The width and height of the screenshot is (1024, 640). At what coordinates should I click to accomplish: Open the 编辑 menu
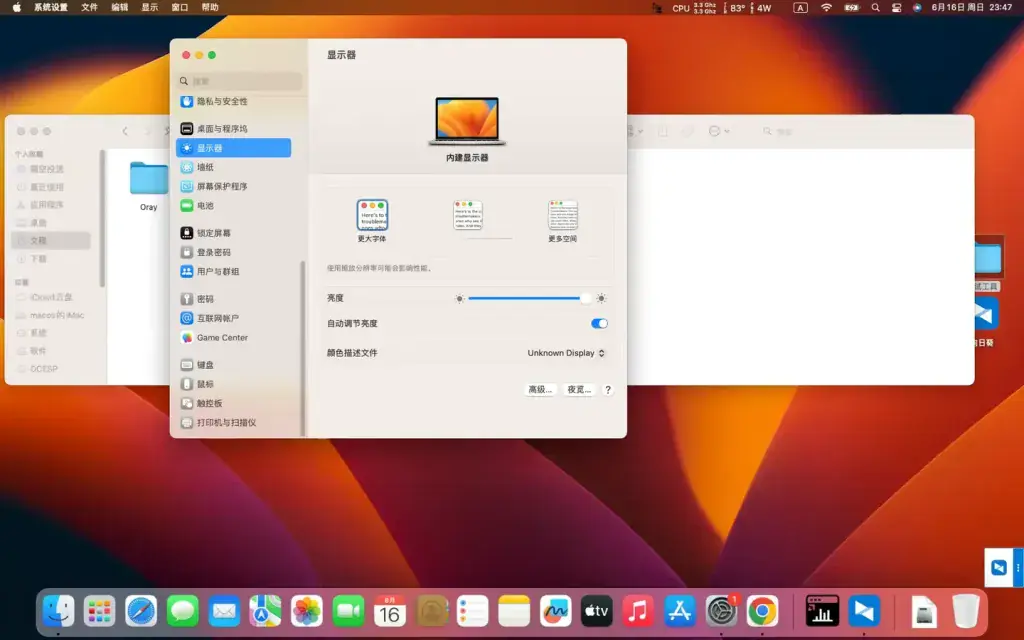point(120,8)
